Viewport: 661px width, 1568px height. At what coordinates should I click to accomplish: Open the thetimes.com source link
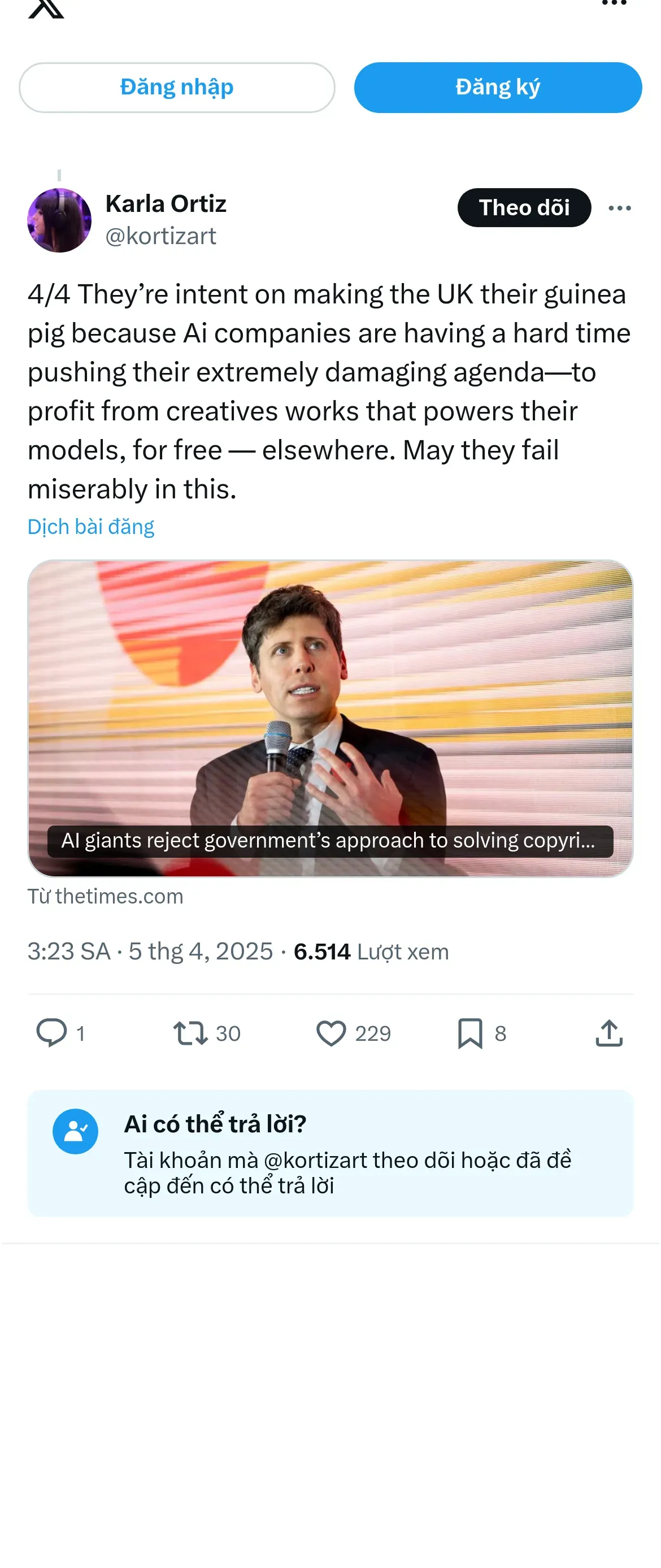coord(105,896)
